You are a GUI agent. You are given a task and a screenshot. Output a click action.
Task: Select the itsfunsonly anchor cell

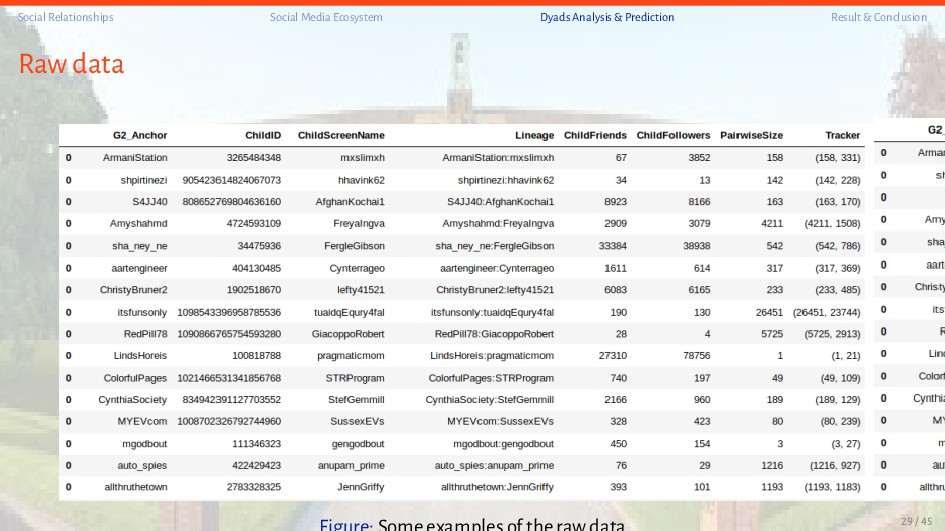coord(142,312)
